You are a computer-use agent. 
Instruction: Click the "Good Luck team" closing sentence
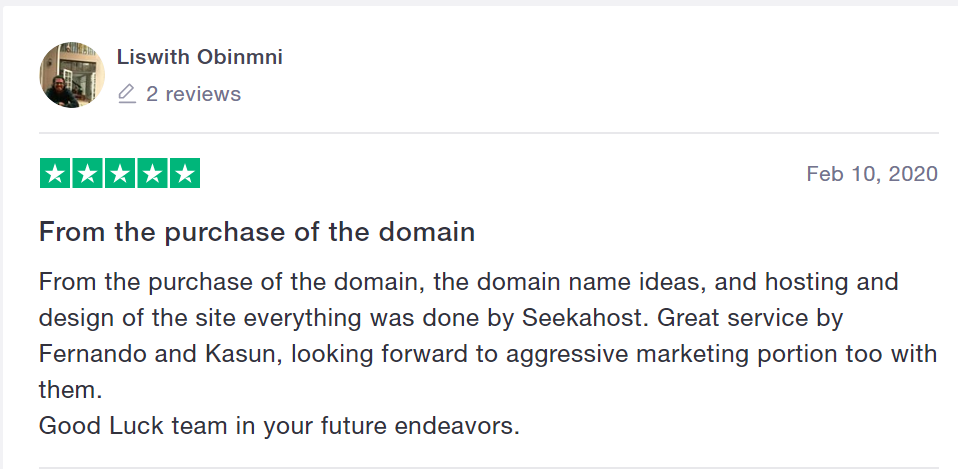(279, 426)
